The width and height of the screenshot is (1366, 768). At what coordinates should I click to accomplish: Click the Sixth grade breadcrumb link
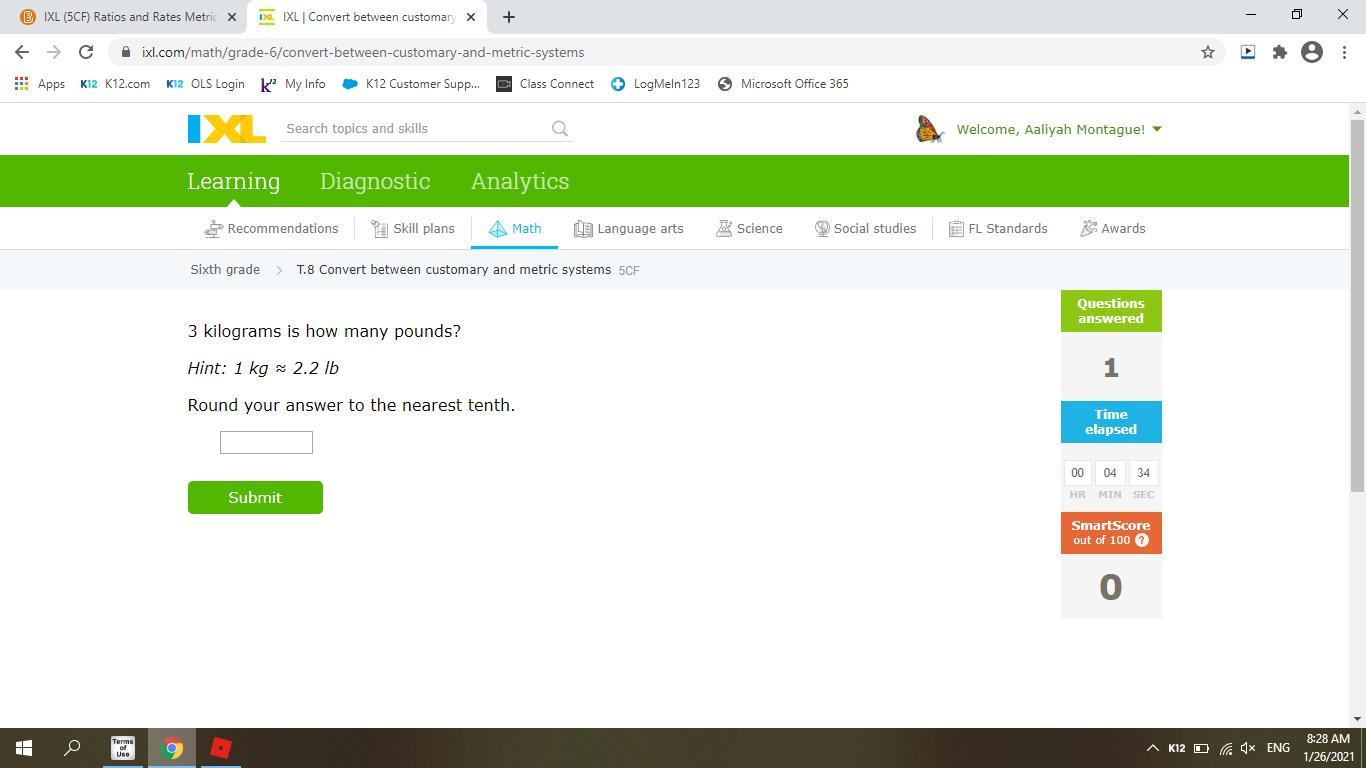(x=225, y=270)
